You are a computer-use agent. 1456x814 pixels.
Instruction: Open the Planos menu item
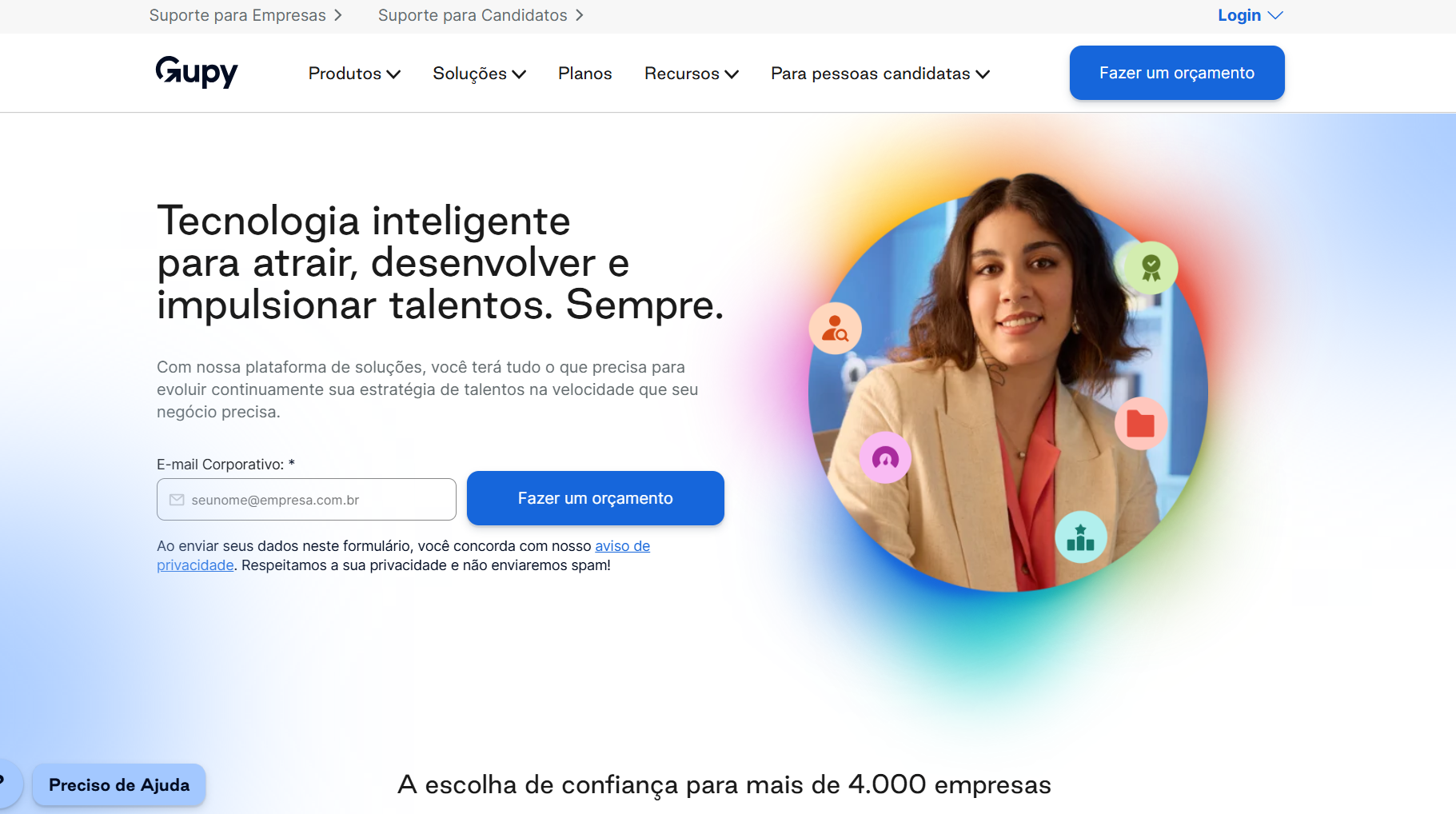pyautogui.click(x=585, y=74)
